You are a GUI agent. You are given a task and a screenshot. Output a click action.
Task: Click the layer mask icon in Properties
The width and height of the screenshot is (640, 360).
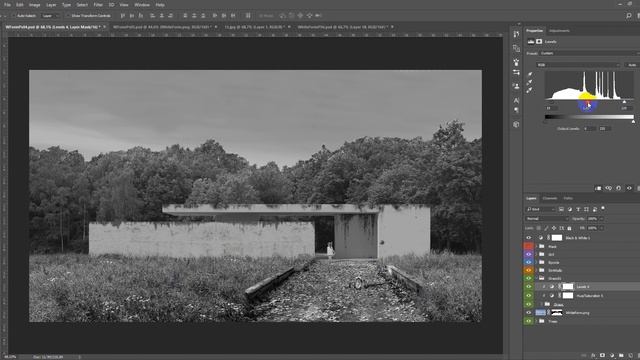539,42
